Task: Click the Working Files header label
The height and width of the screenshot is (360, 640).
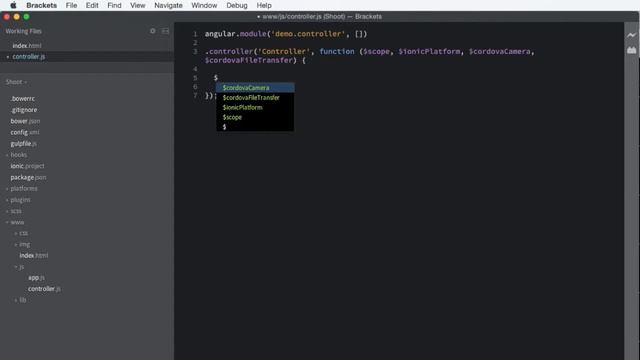Action: click(23, 31)
